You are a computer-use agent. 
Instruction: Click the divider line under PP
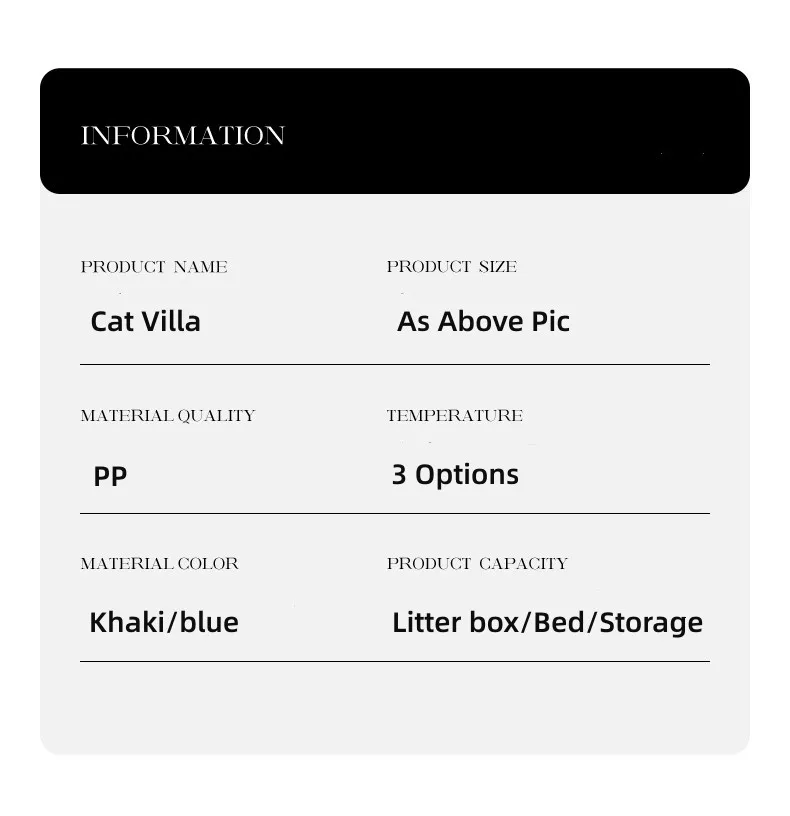pos(394,513)
